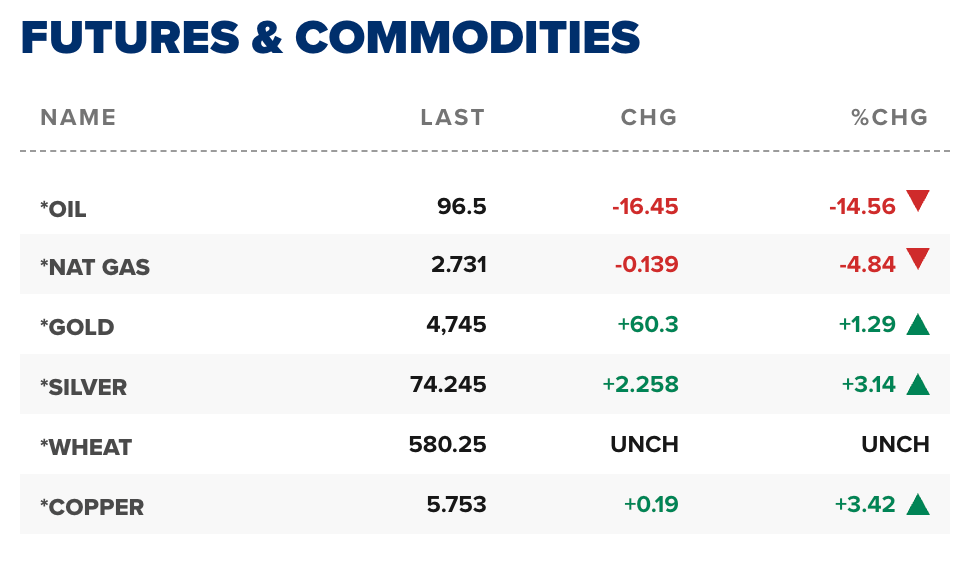Open the *NAT GAS commodity link

point(95,268)
